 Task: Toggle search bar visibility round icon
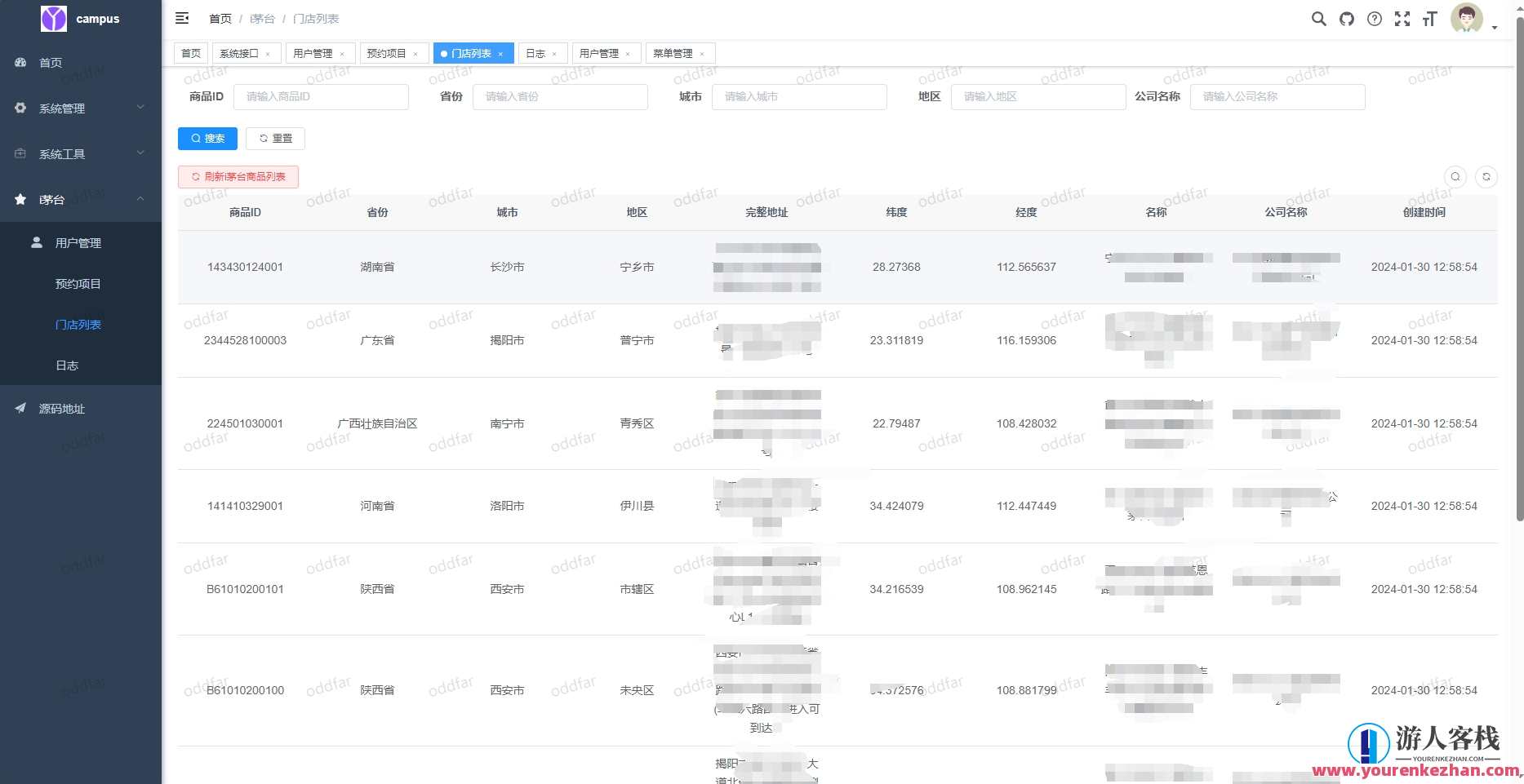point(1455,177)
